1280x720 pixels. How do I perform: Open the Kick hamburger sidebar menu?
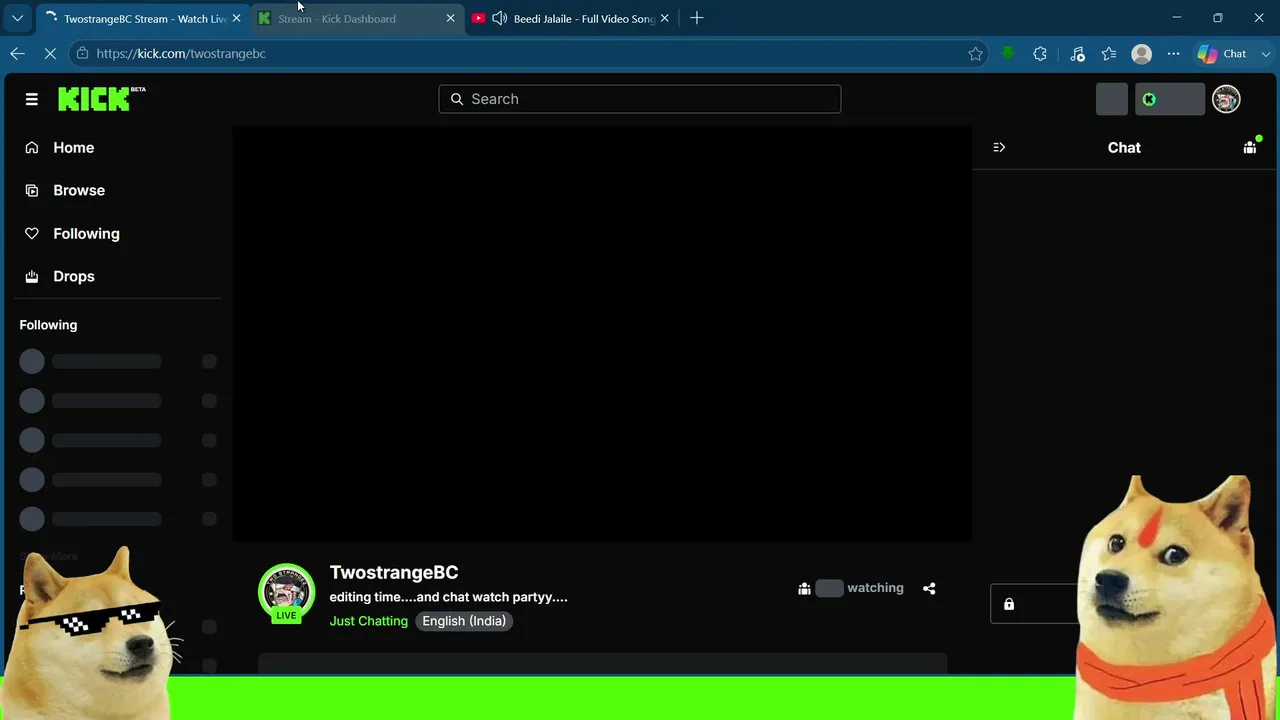pyautogui.click(x=32, y=99)
